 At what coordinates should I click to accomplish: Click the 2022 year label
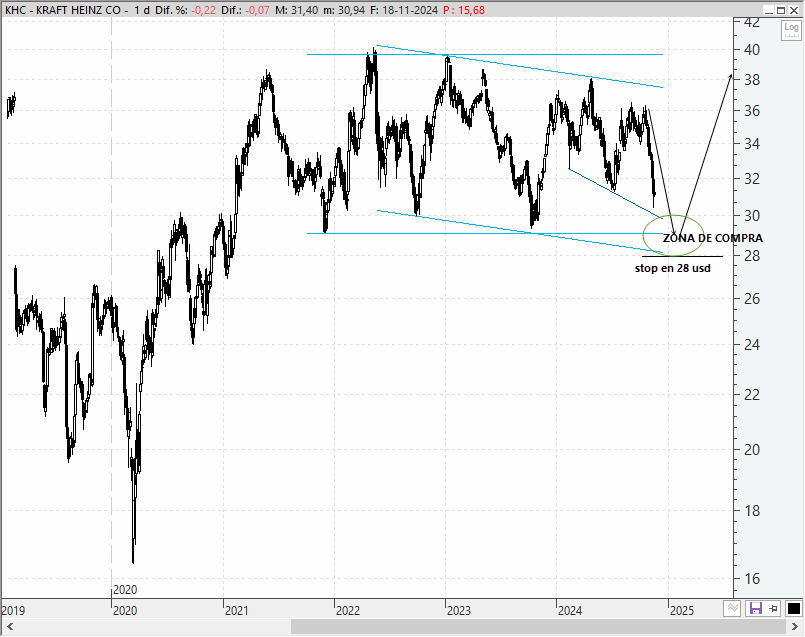(348, 610)
